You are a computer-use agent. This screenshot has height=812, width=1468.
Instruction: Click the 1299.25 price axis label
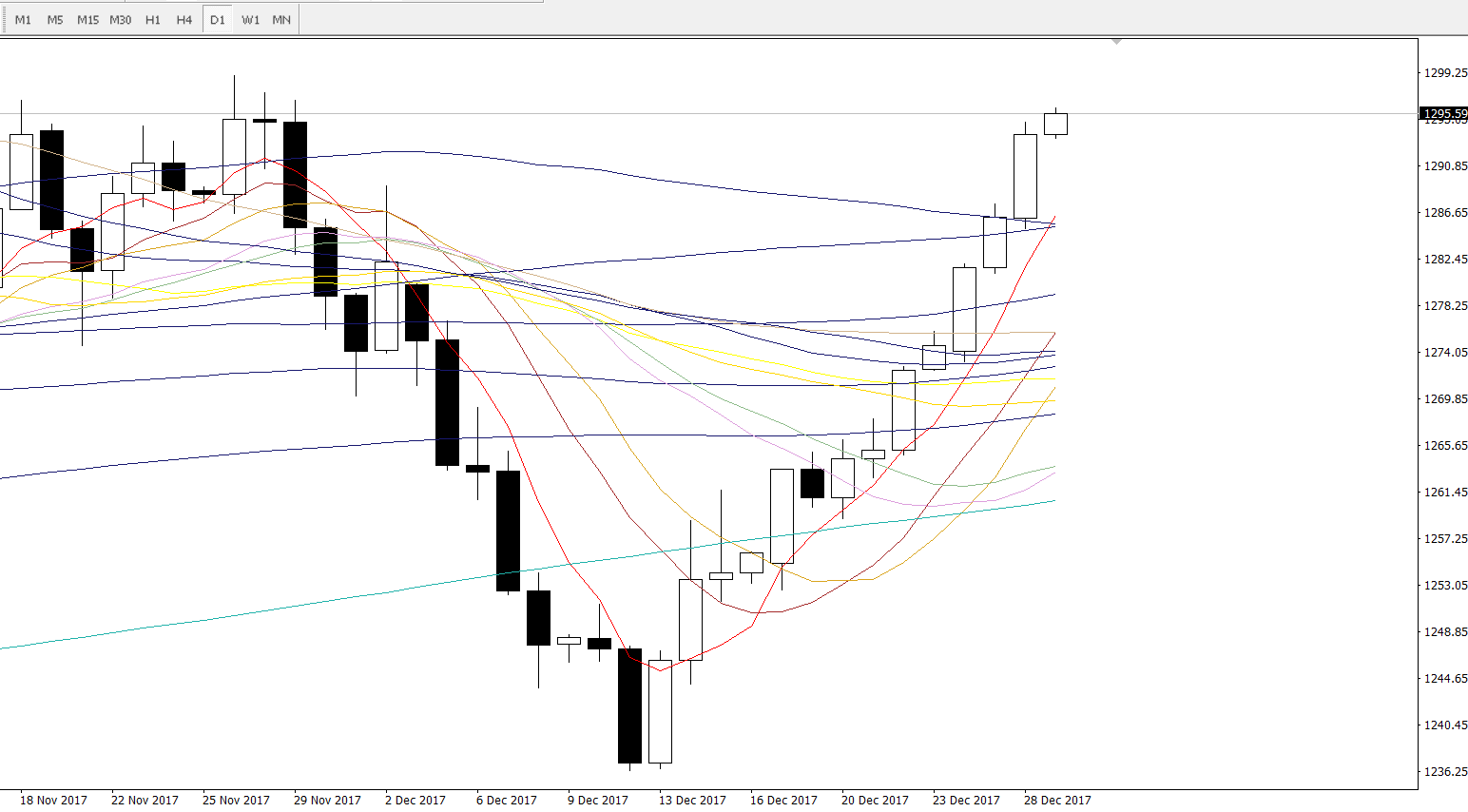[x=1444, y=72]
